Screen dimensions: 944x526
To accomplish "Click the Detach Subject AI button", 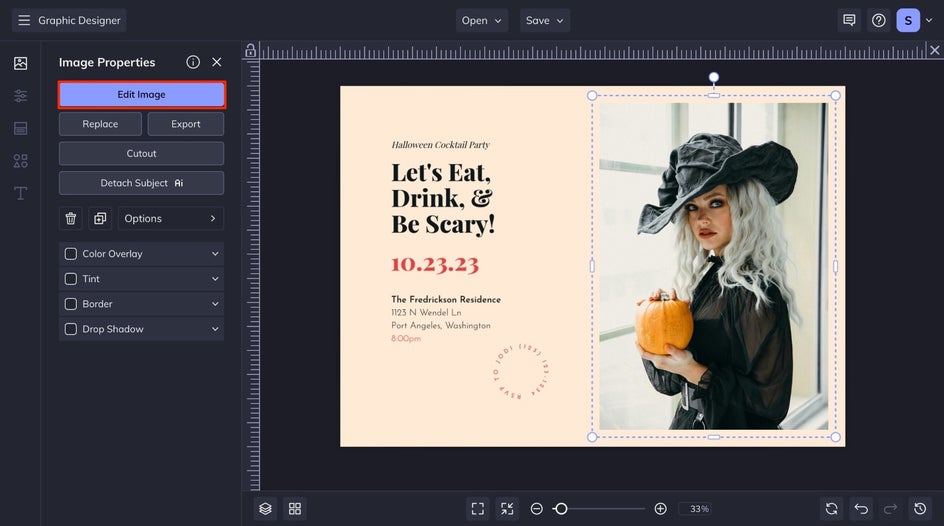I will tap(141, 183).
